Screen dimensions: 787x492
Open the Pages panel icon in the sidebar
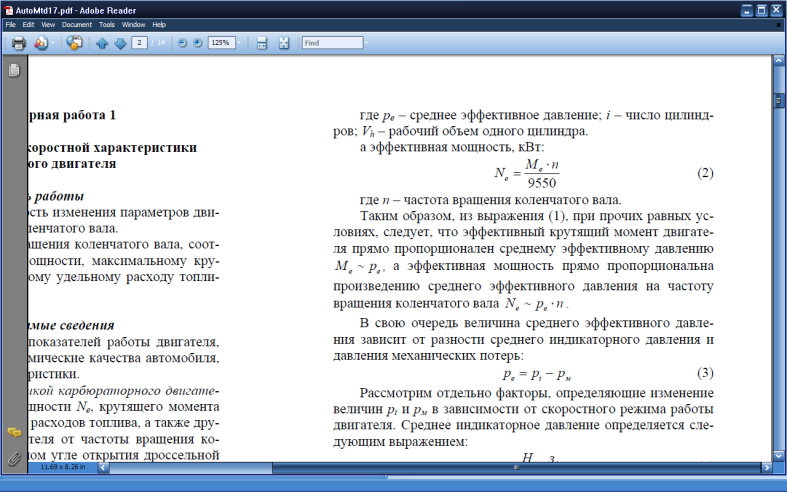pyautogui.click(x=14, y=70)
